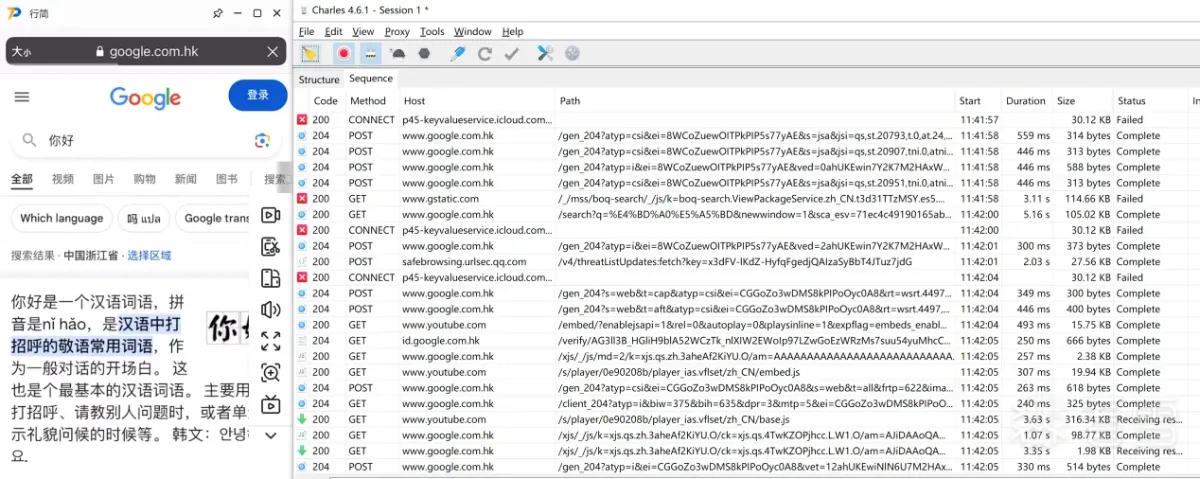Select the 图片 search tab
Viewport: 1200px width, 479px height.
[104, 179]
